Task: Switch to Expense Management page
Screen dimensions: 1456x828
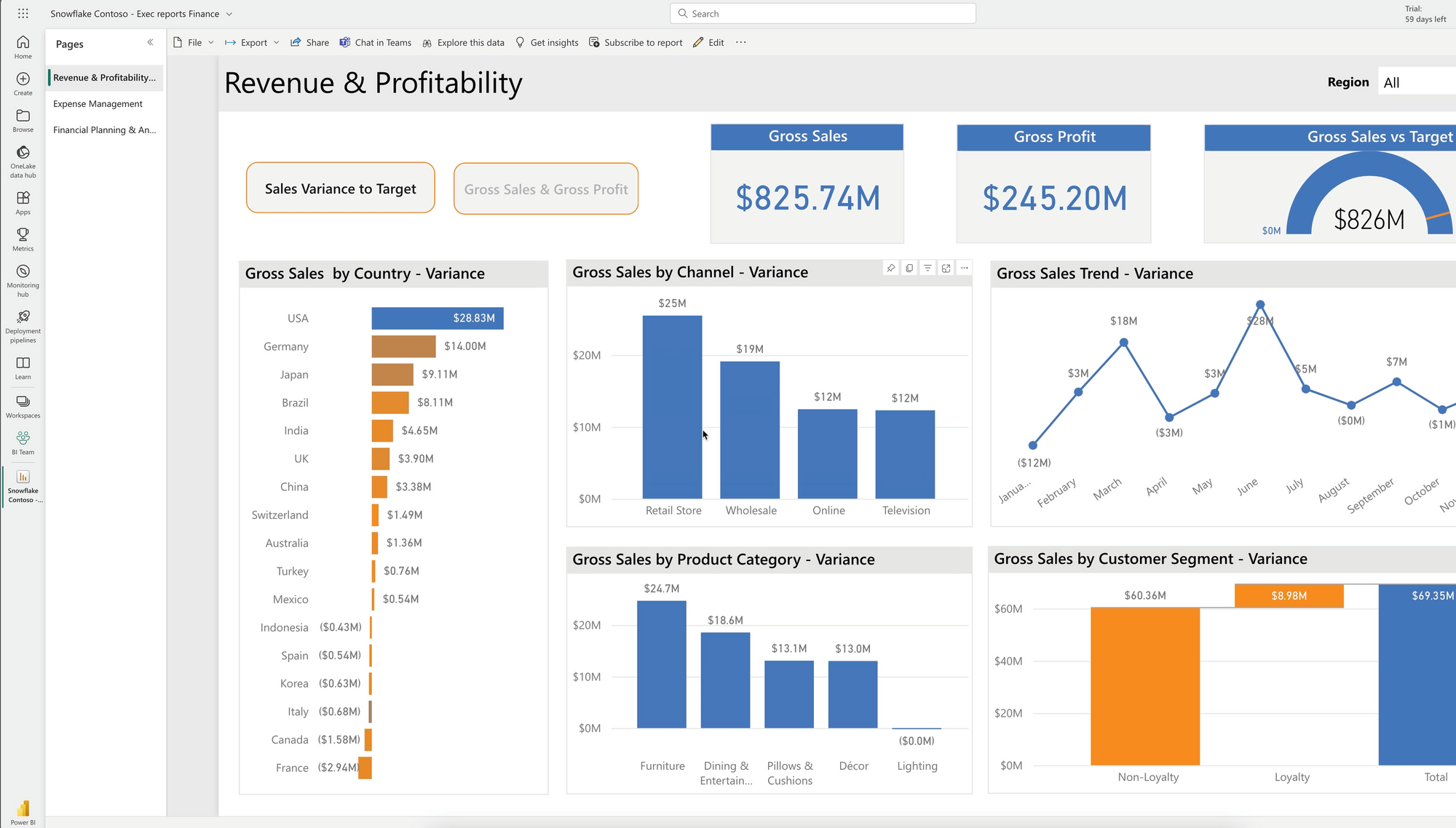Action: click(x=98, y=104)
